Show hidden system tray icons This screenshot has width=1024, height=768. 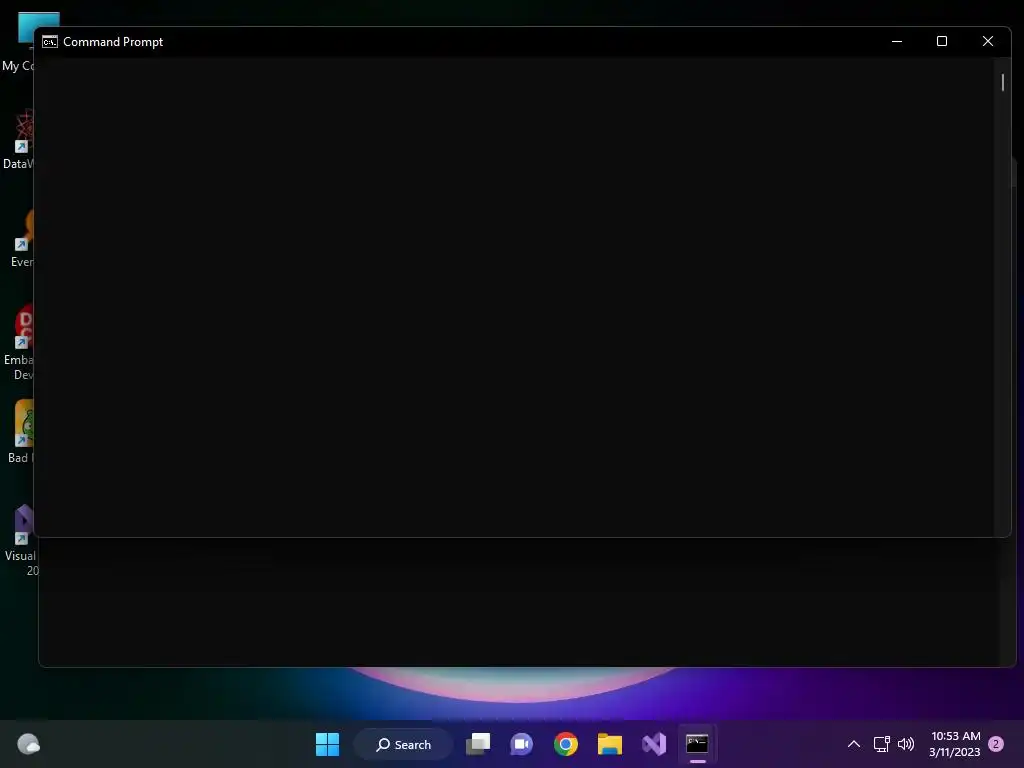pyautogui.click(x=854, y=744)
